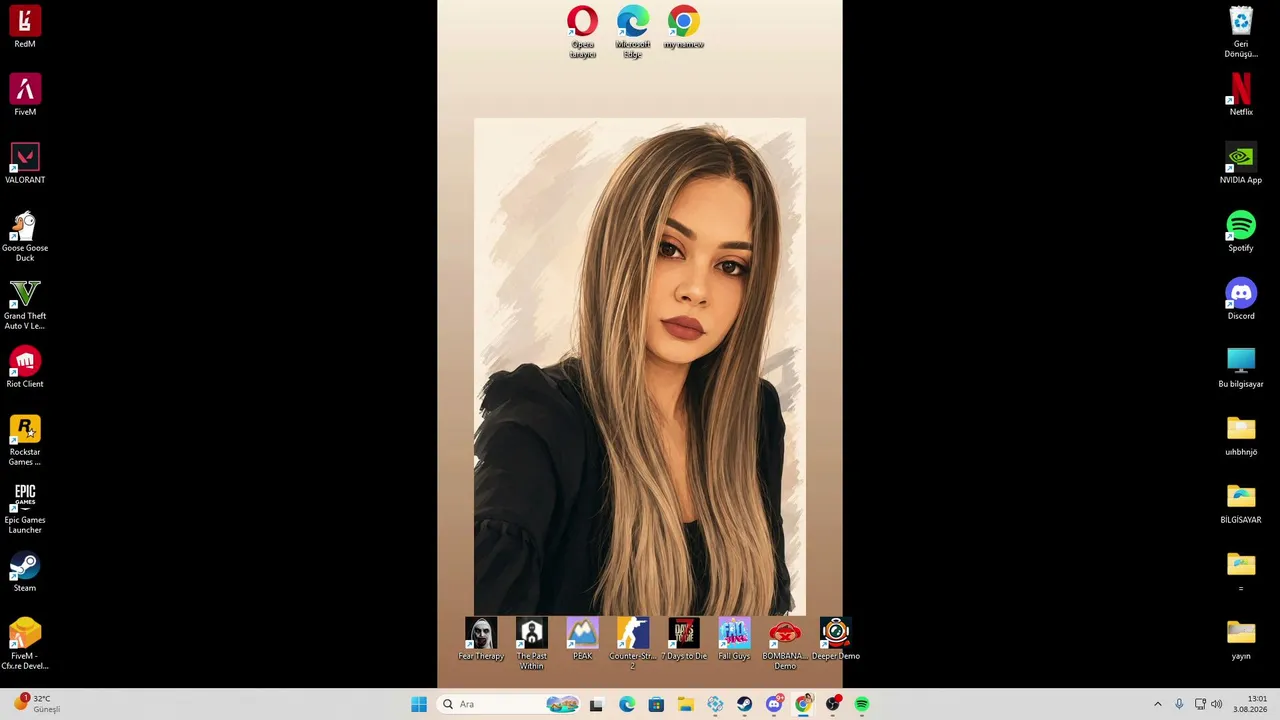Click the Steam shortcut on the desktop
The width and height of the screenshot is (1280, 720).
click(x=25, y=571)
